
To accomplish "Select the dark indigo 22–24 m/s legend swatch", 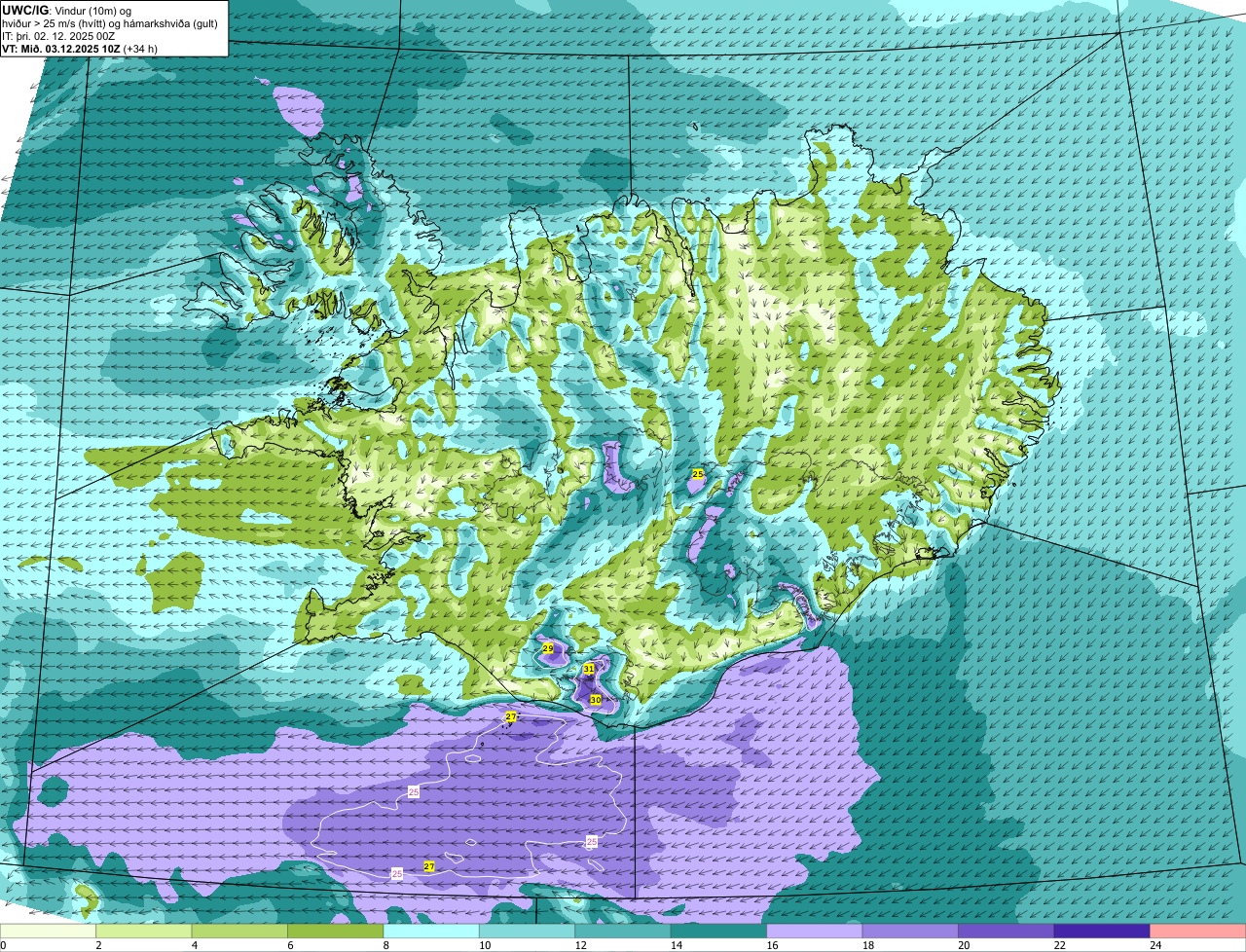I will (1101, 932).
